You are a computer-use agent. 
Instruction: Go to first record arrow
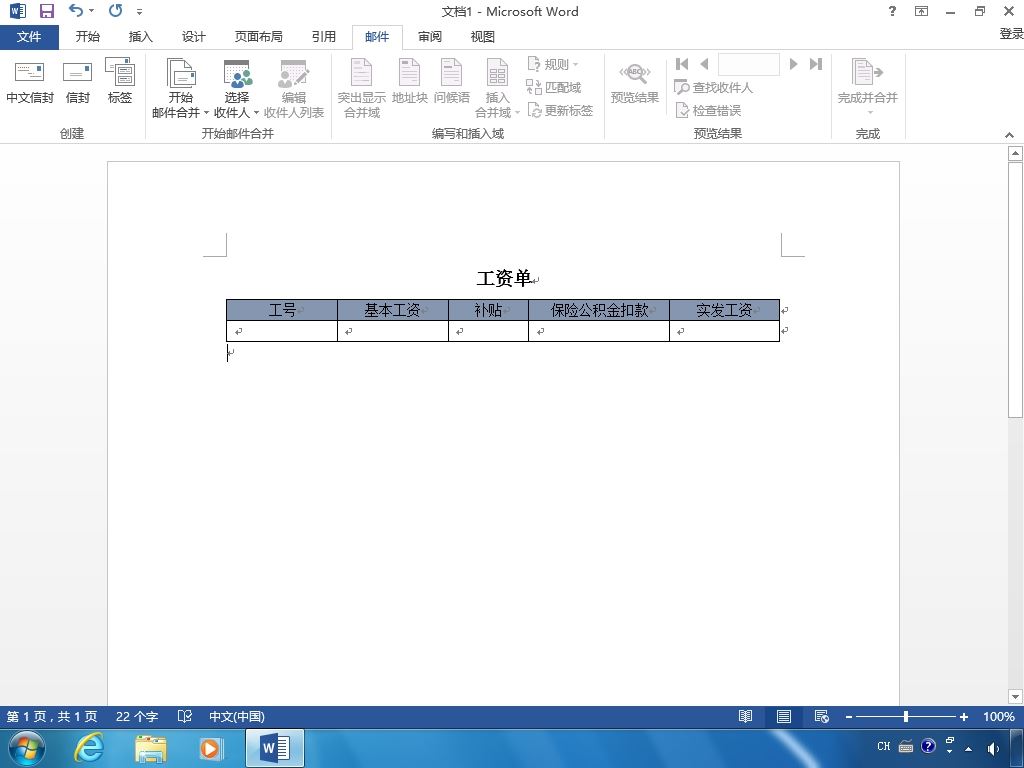tap(682, 64)
